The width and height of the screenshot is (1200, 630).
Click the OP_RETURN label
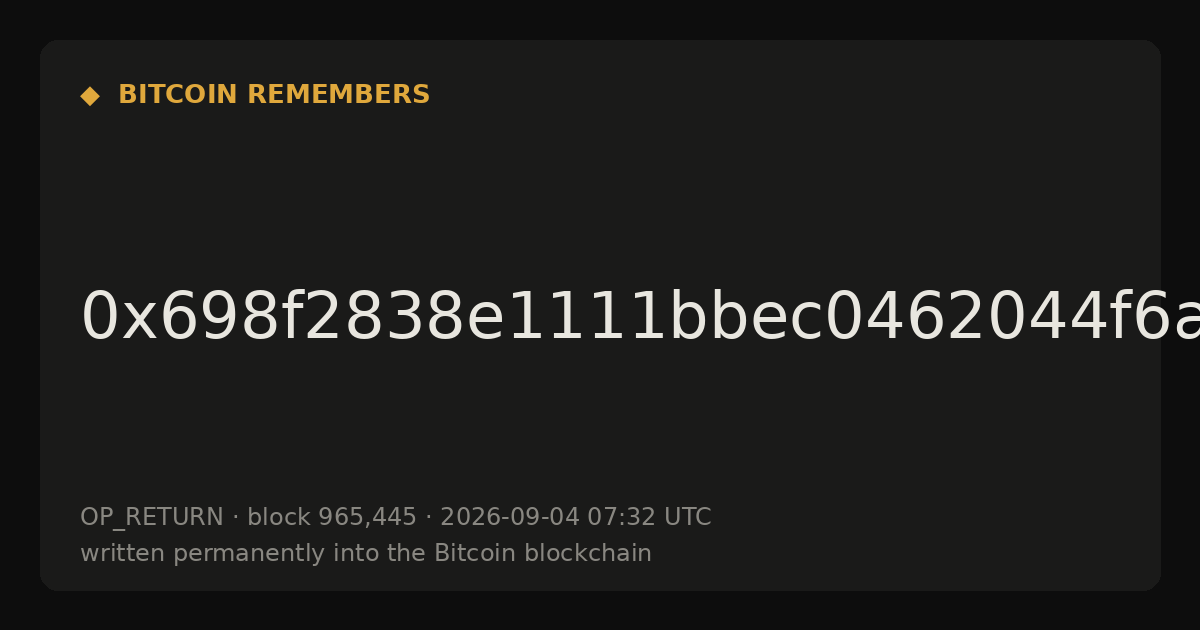[152, 518]
